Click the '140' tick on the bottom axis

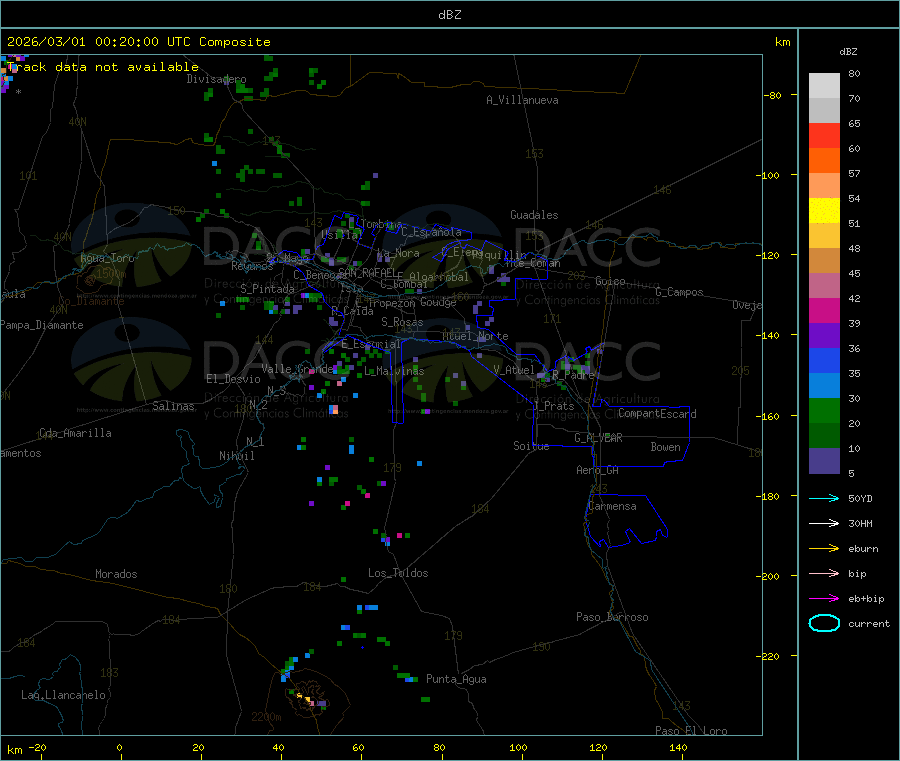[678, 747]
